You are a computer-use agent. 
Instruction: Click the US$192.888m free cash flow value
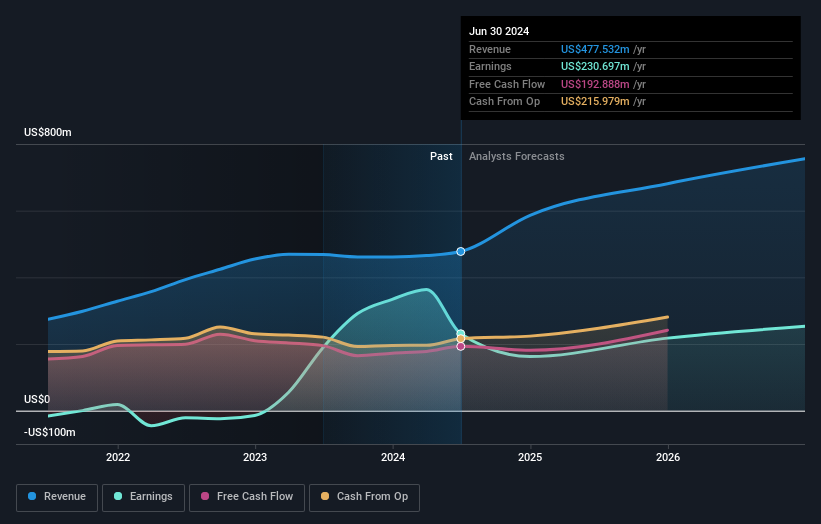595,84
